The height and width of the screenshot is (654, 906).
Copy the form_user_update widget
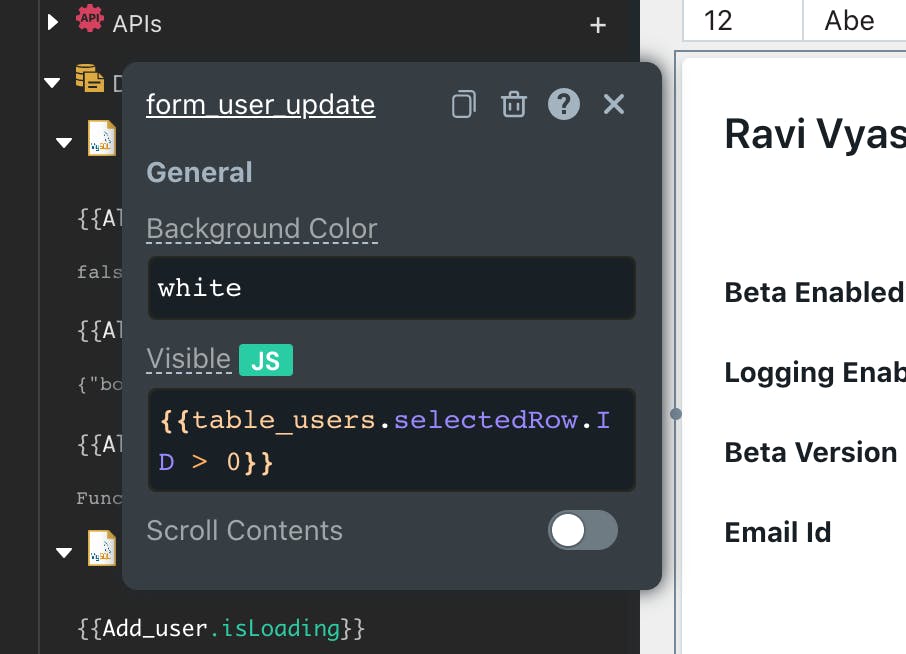point(463,105)
